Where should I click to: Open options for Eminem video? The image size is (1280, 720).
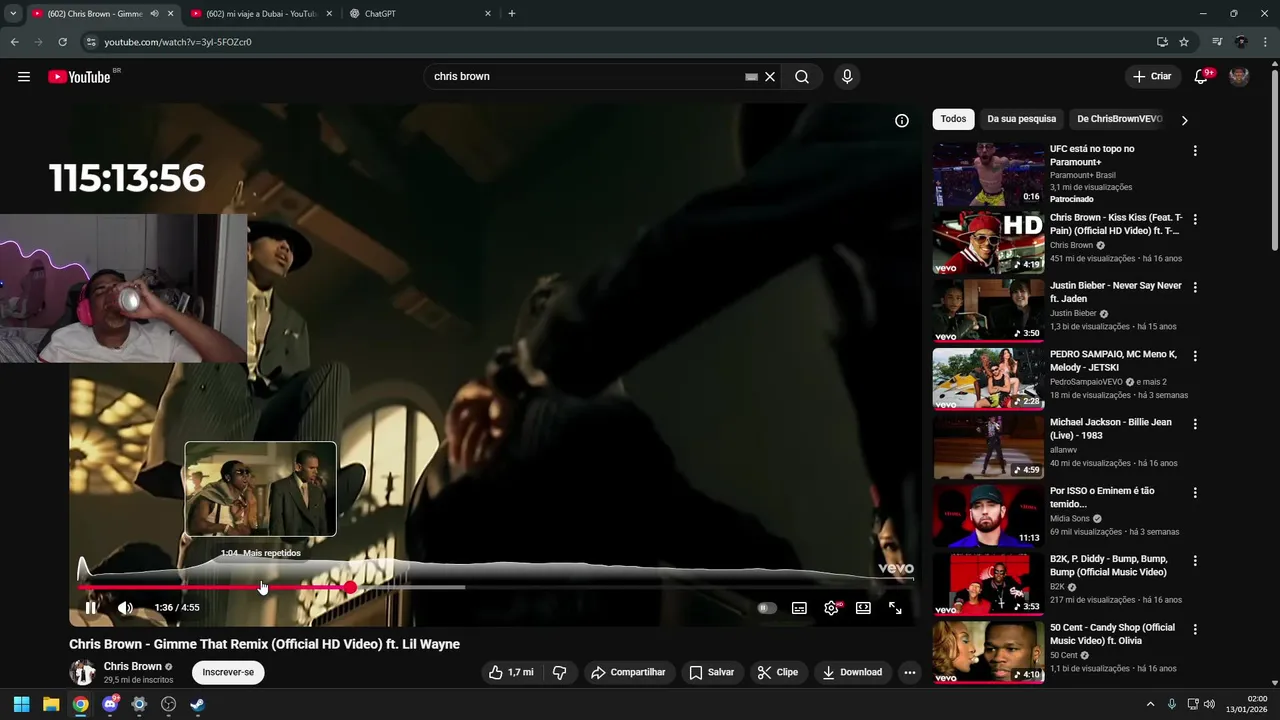coord(1194,493)
